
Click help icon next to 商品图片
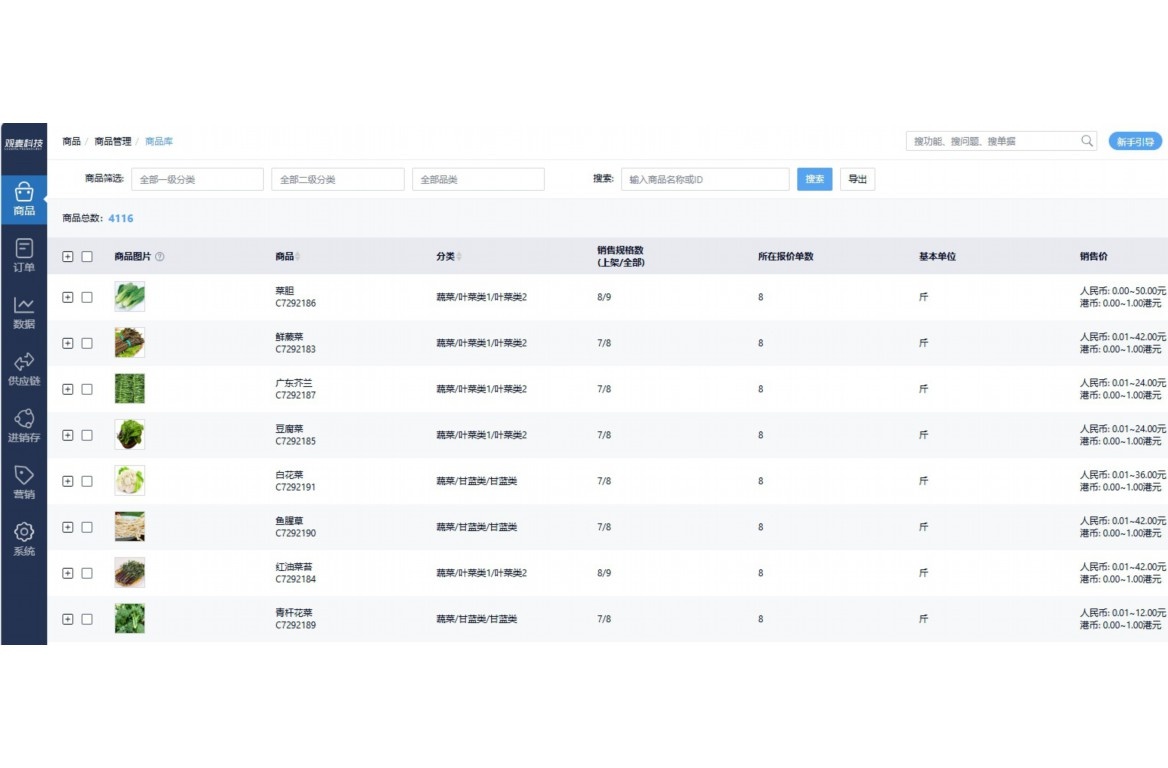coord(160,257)
